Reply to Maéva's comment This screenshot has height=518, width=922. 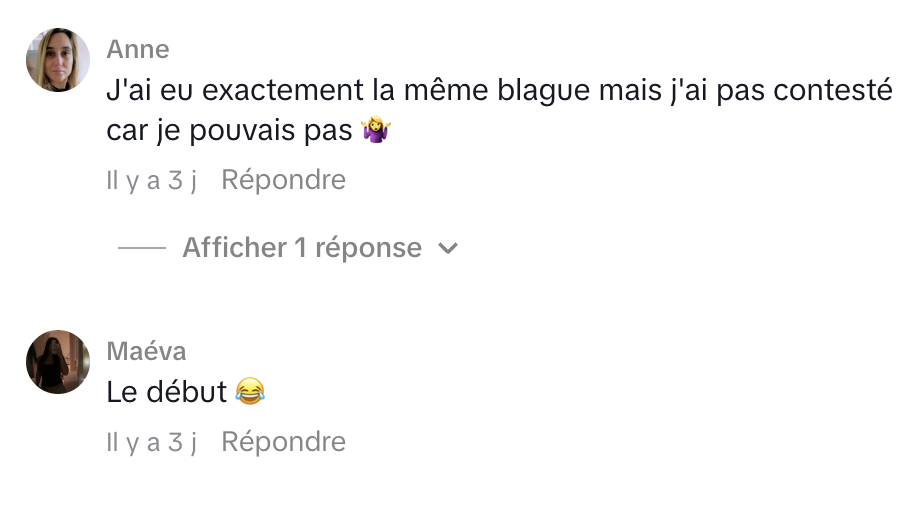point(283,442)
